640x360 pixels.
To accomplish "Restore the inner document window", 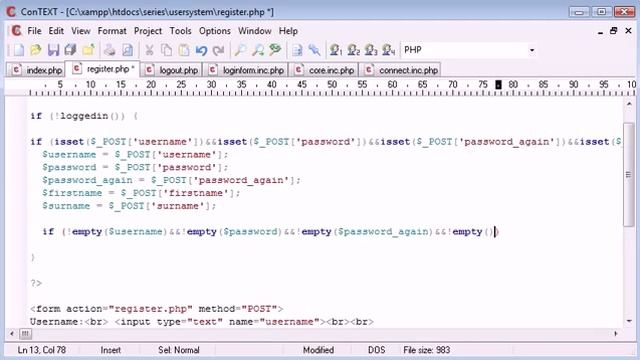I will (613, 31).
